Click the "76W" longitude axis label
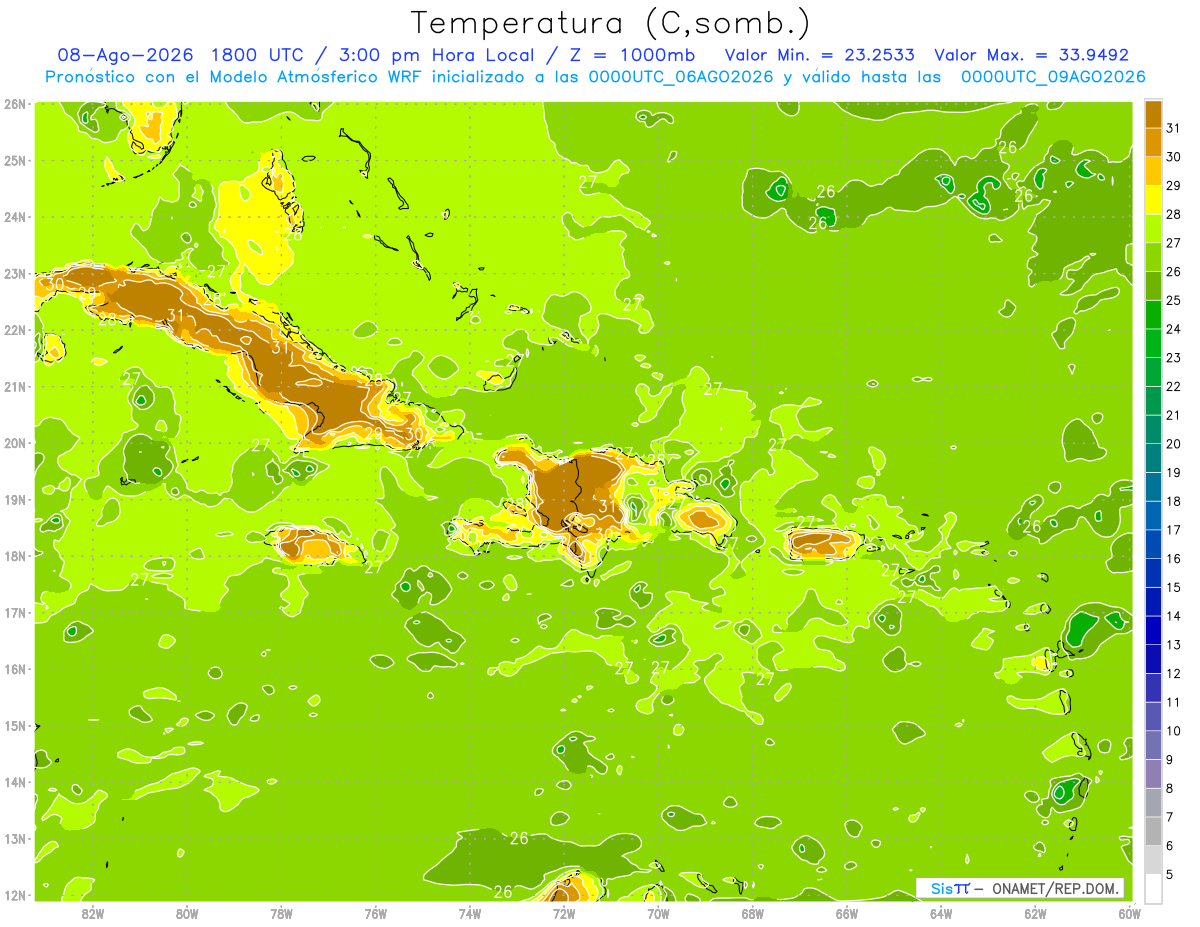Screen dimensions: 1200x927 pyautogui.click(x=375, y=913)
